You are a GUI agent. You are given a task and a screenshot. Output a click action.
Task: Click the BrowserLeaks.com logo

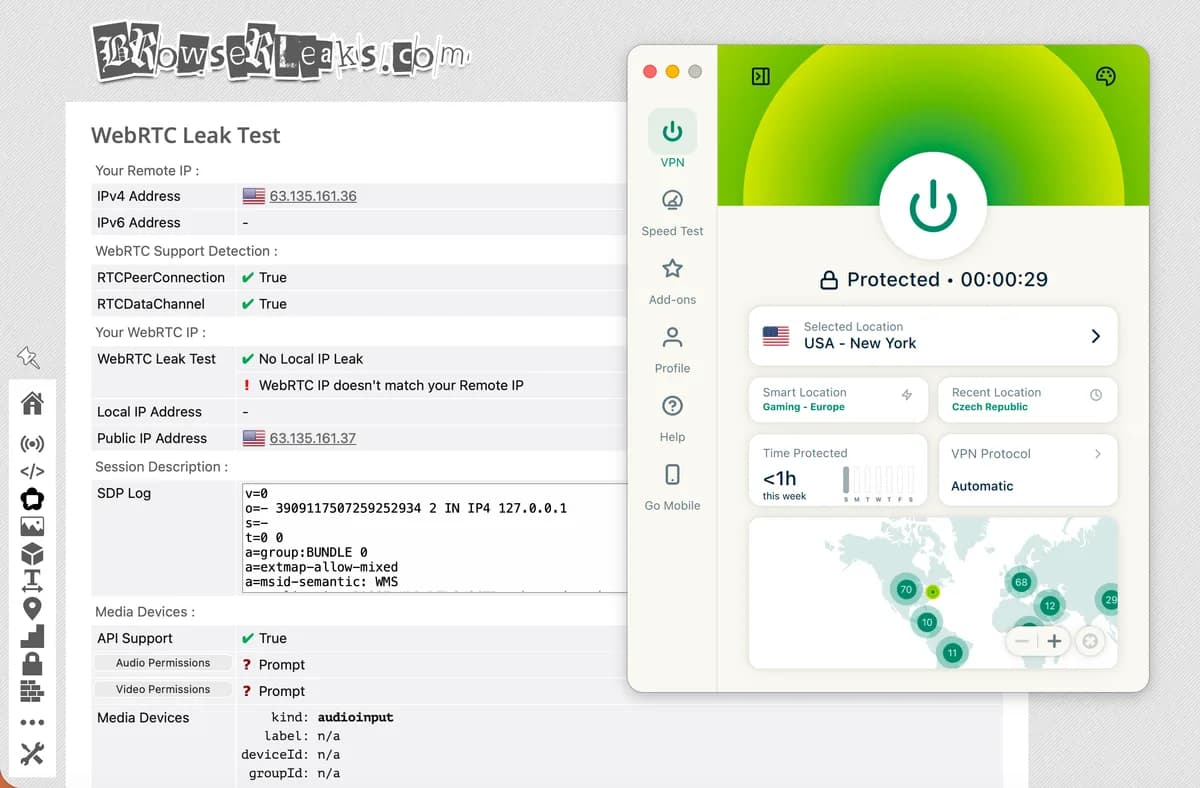(280, 51)
